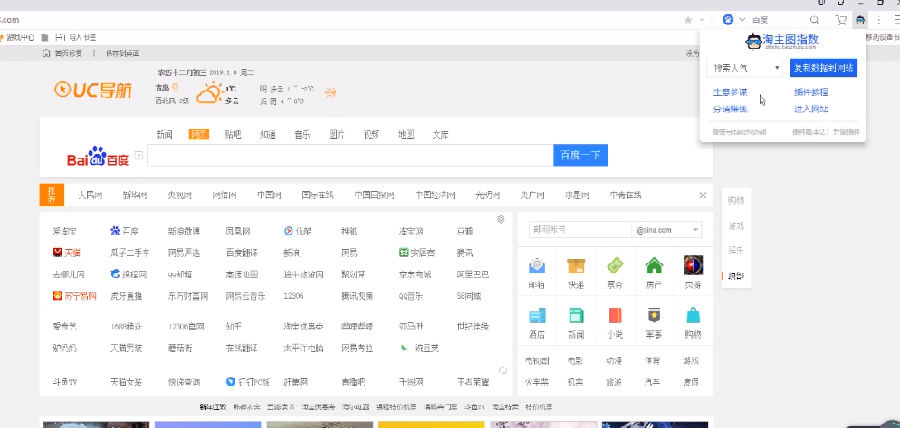Open the @sina.com email domain dropdown
Image resolution: width=900 pixels, height=428 pixels.
666,230
